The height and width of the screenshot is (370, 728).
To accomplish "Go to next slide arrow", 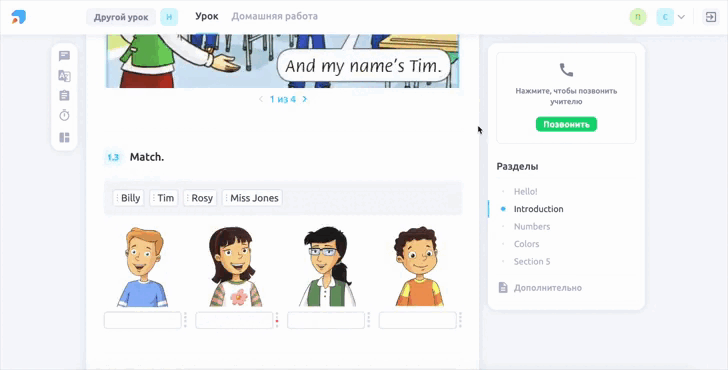I will (x=305, y=99).
